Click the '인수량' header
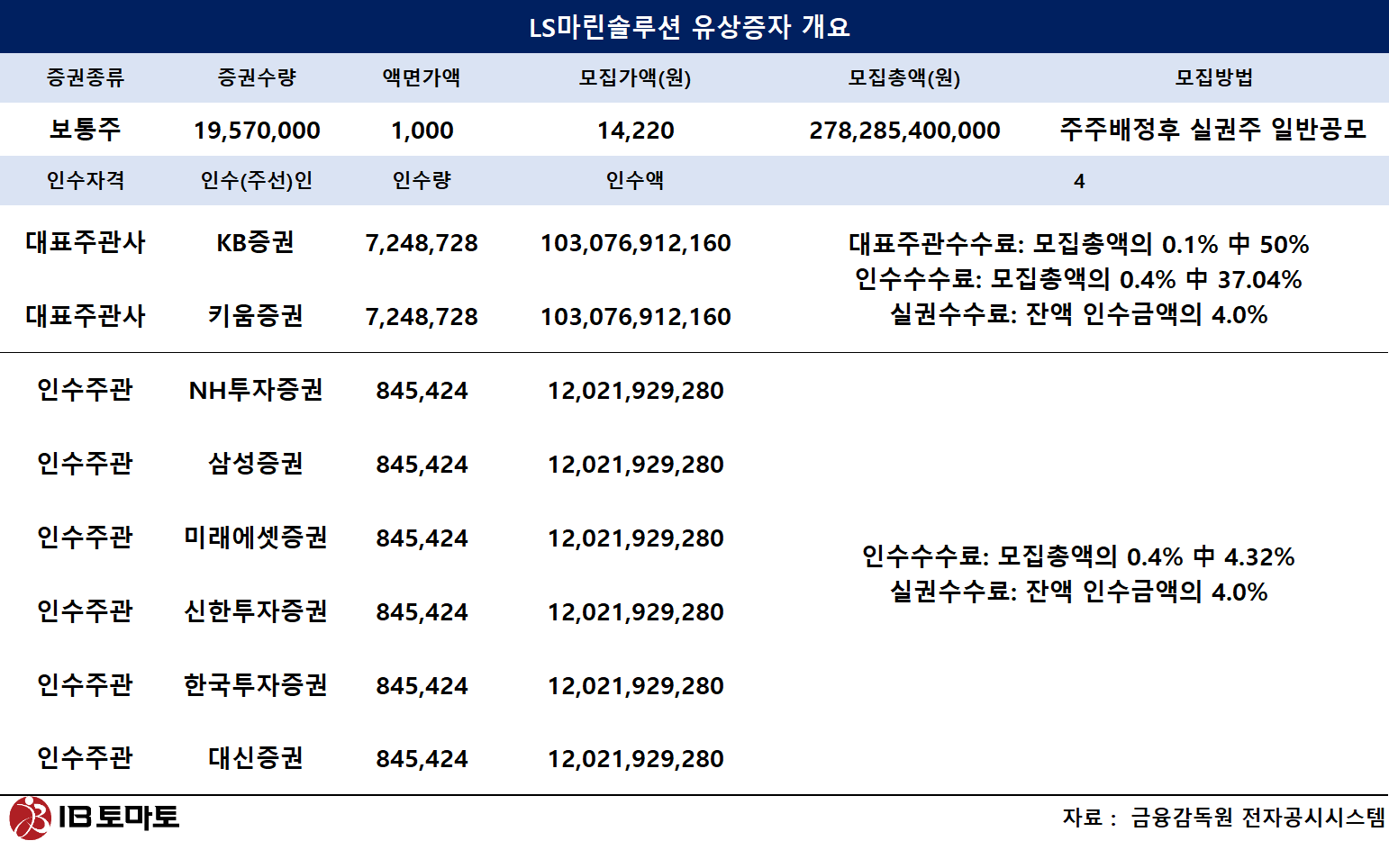The image size is (1389, 868). tap(422, 181)
